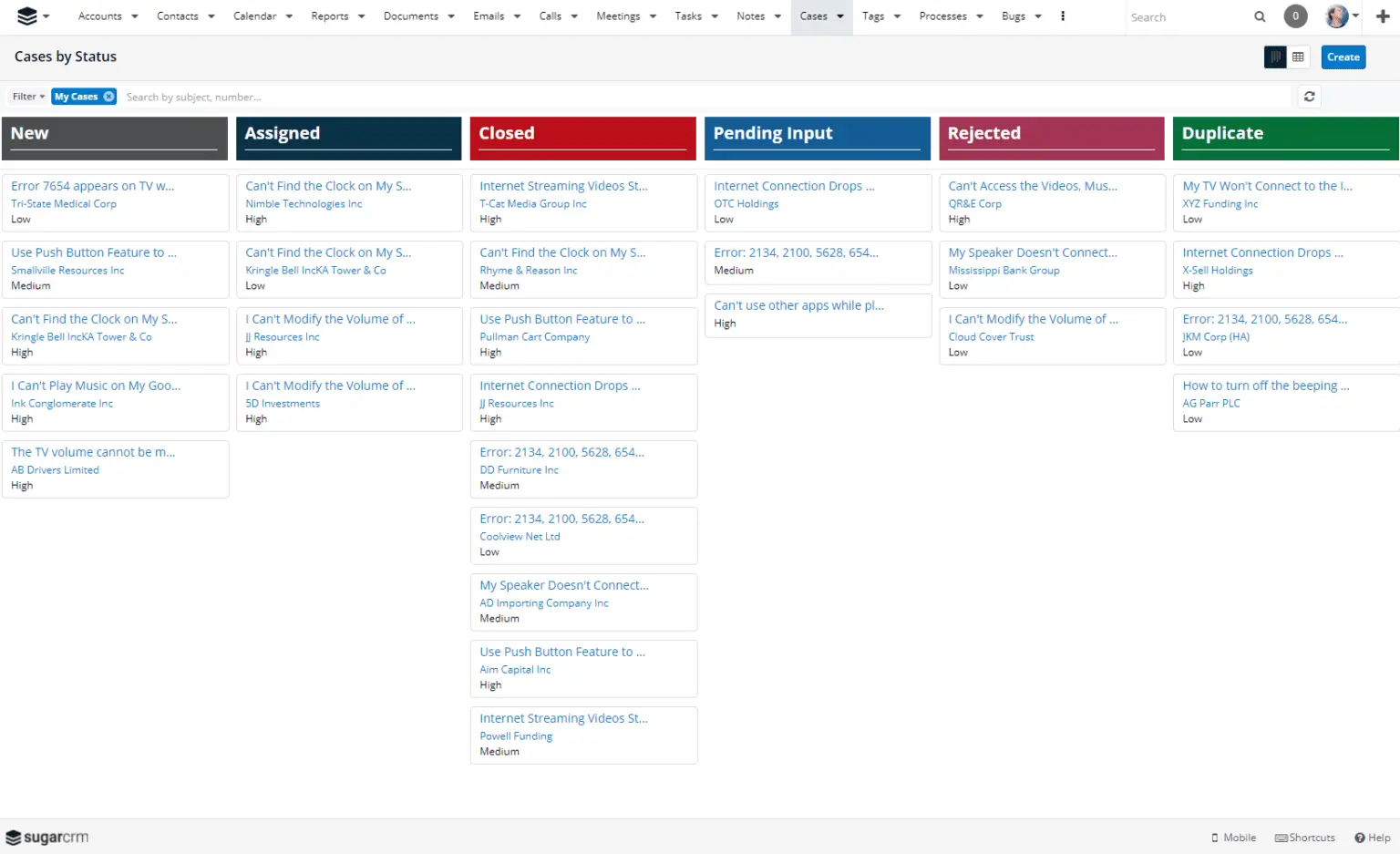Viewport: 1400px width, 854px height.
Task: Switch to tile (kanban) view icon
Action: coord(1275,57)
